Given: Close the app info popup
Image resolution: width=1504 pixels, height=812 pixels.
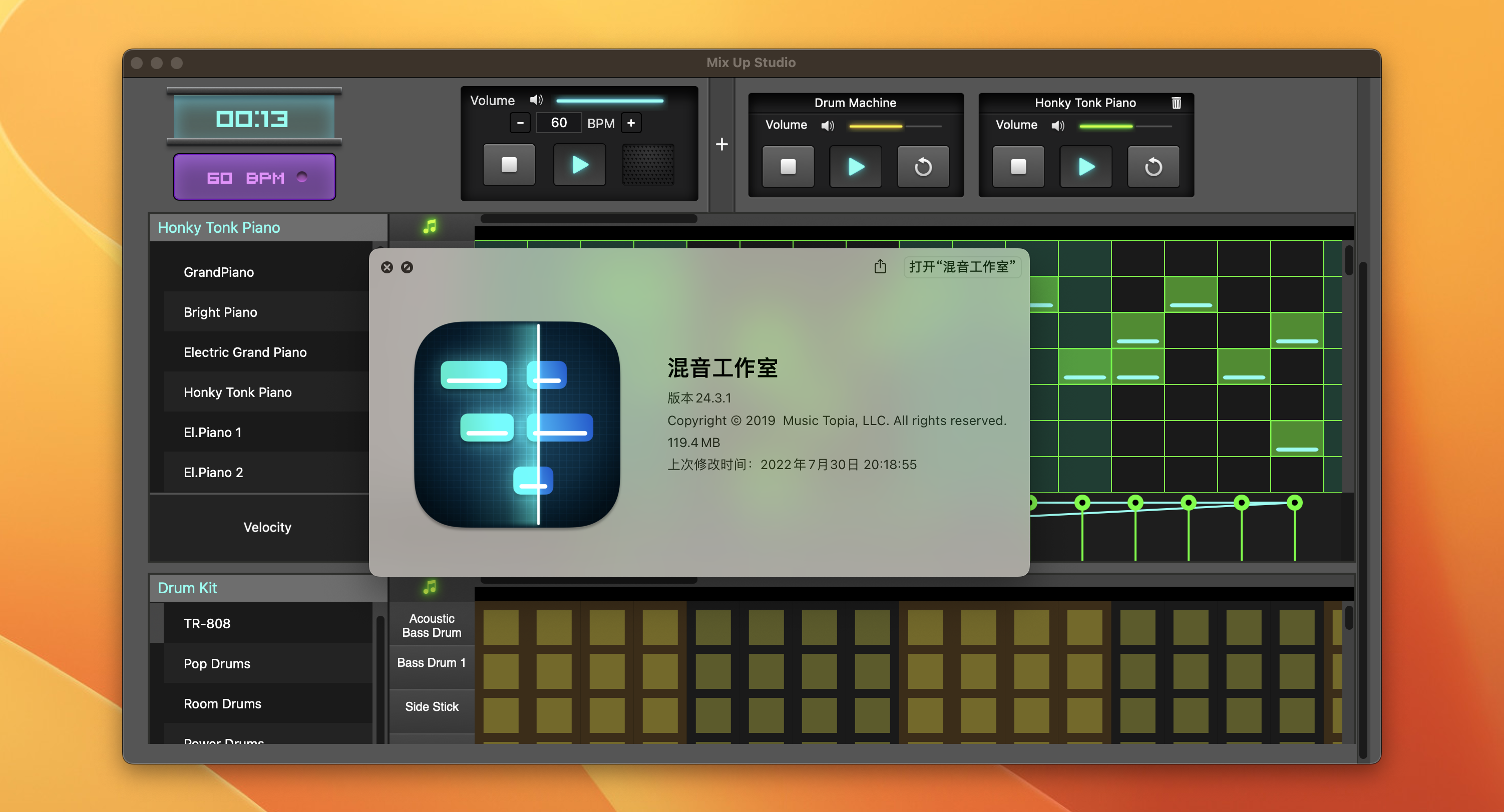Looking at the screenshot, I should tap(387, 267).
